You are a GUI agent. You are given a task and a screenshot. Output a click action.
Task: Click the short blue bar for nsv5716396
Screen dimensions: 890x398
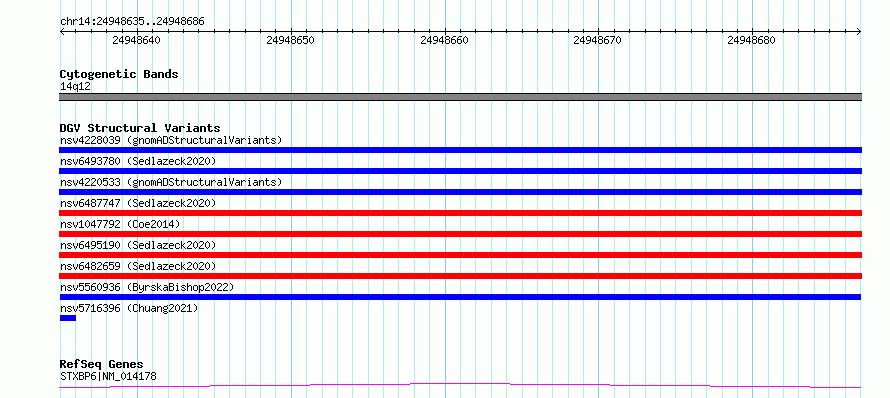68,318
